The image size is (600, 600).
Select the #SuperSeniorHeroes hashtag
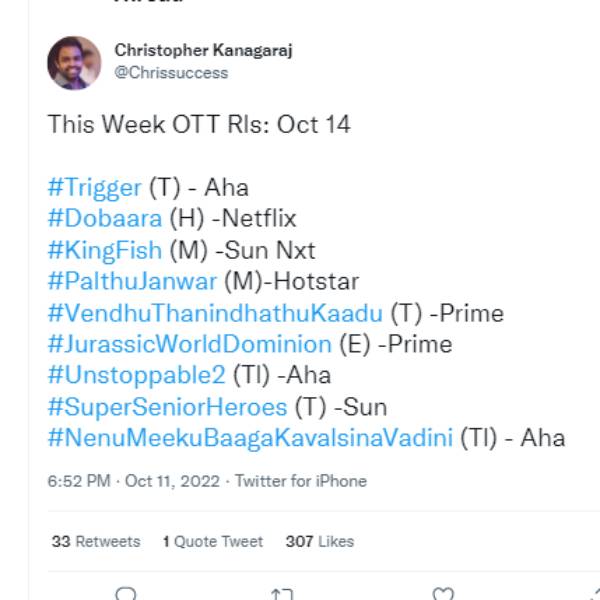pyautogui.click(x=167, y=407)
